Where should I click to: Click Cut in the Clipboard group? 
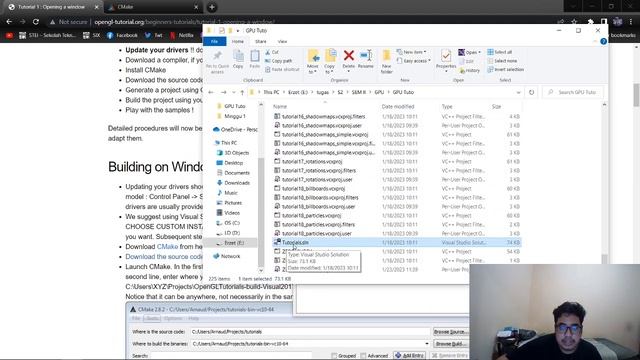272,52
